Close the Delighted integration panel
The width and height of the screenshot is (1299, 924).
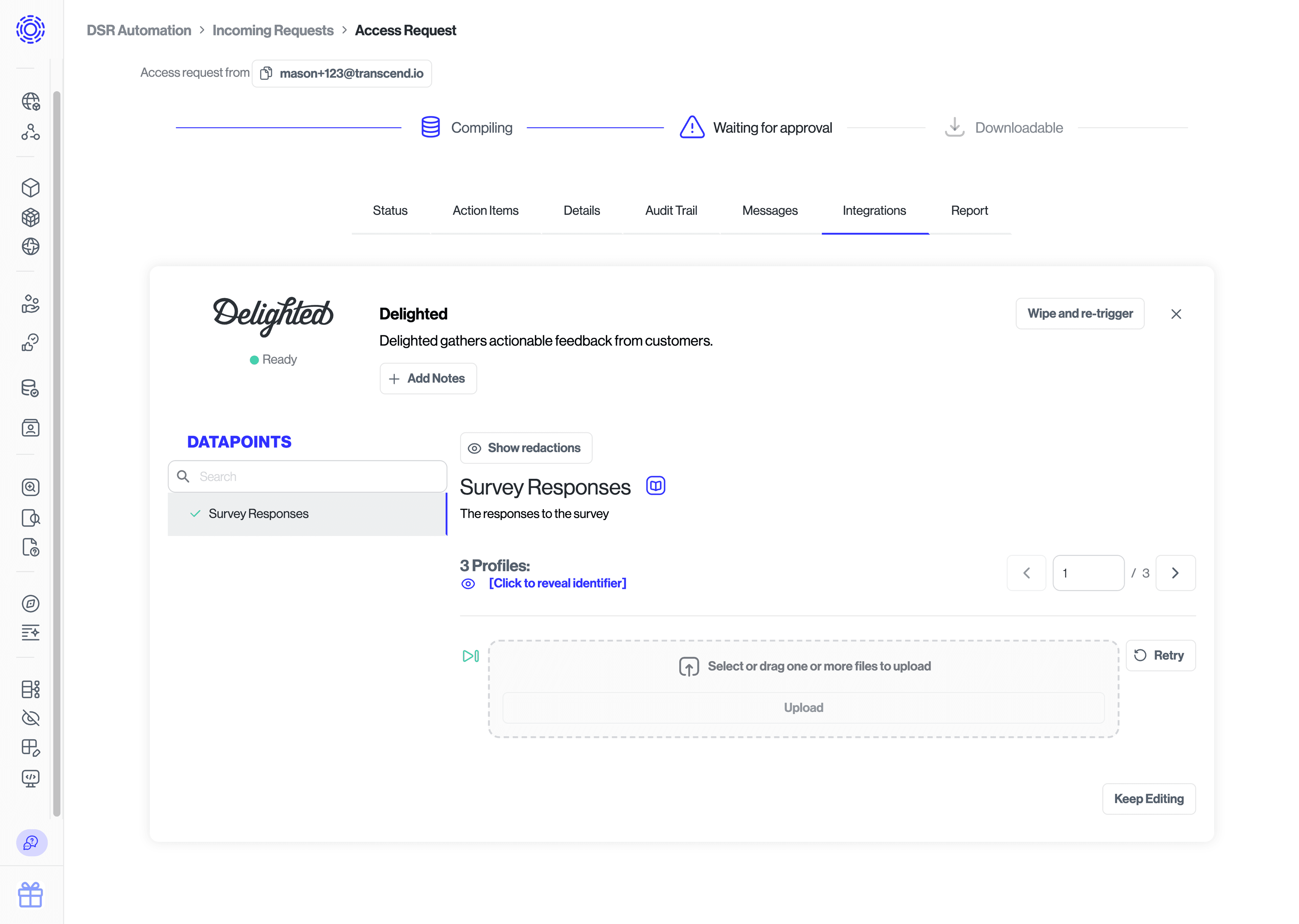1176,314
